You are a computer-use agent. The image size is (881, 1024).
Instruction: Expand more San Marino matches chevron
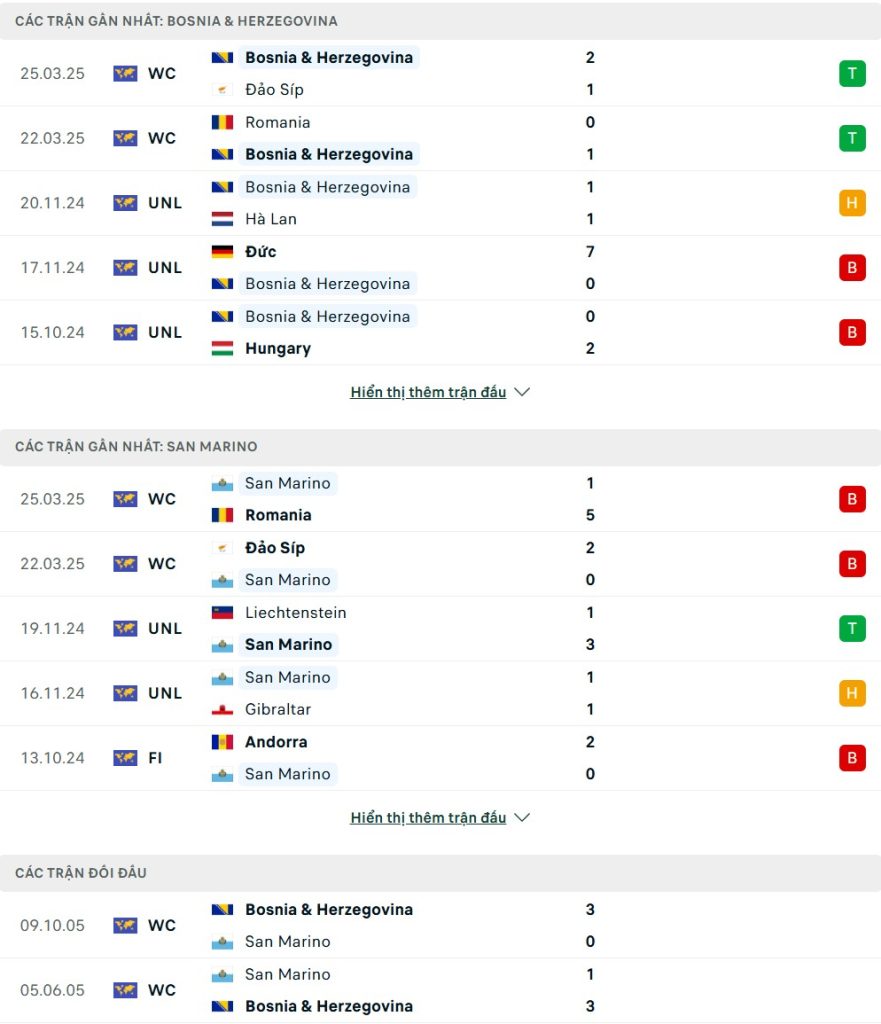tap(522, 818)
